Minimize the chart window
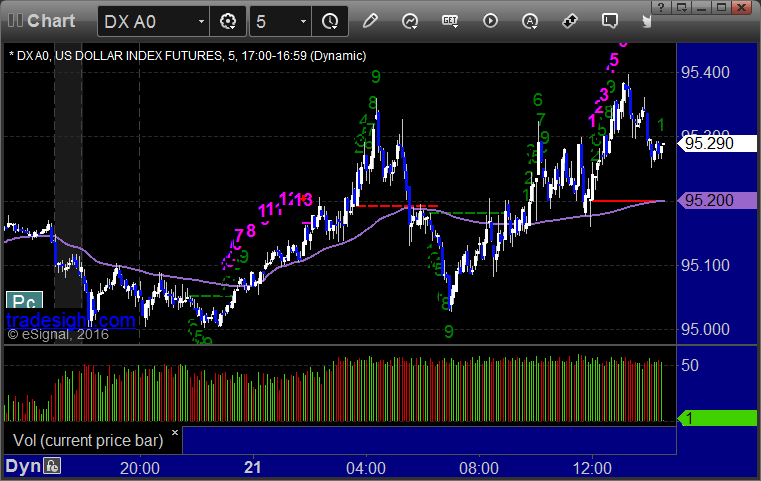The width and height of the screenshot is (761, 481). click(x=701, y=7)
